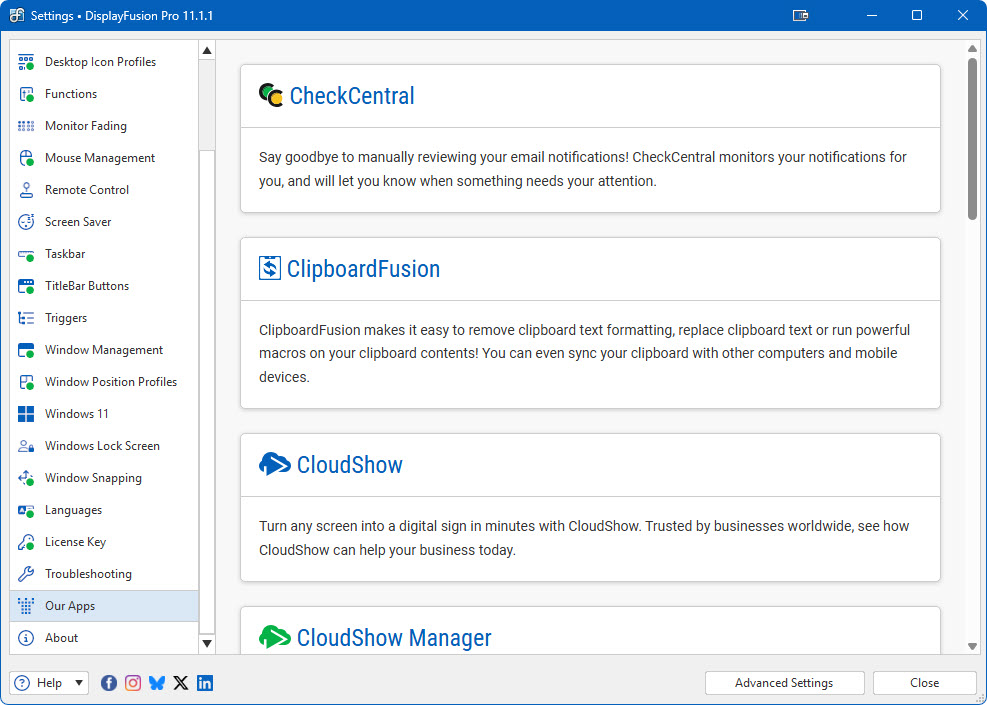Image resolution: width=987 pixels, height=705 pixels.
Task: Click the Facebook icon in the footer
Action: [109, 683]
